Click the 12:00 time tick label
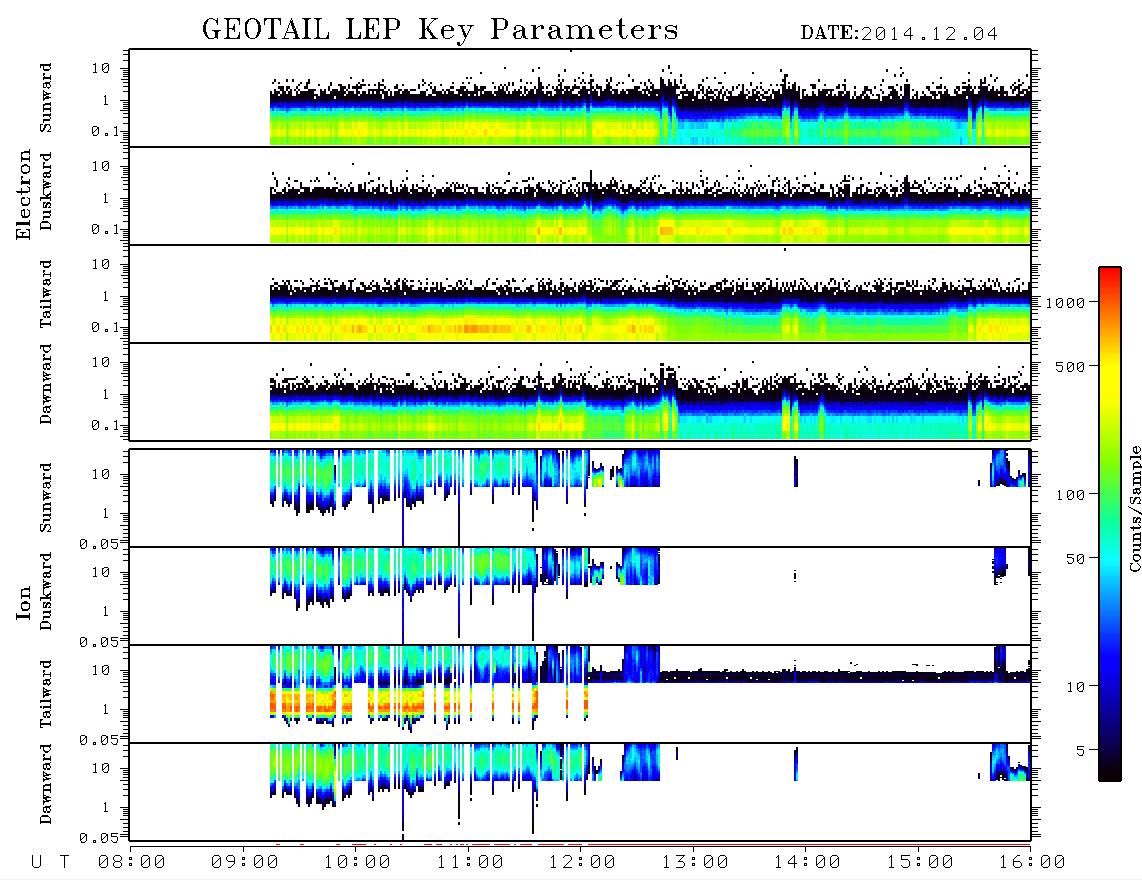1142x880 pixels. (583, 863)
